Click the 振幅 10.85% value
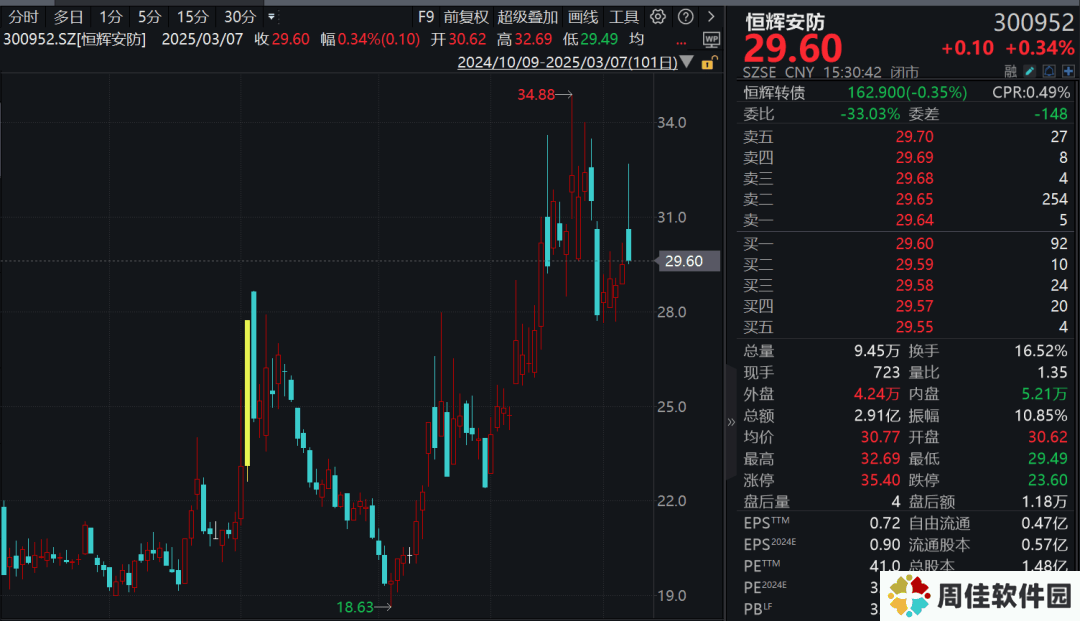This screenshot has width=1080, height=621. (x=1041, y=416)
